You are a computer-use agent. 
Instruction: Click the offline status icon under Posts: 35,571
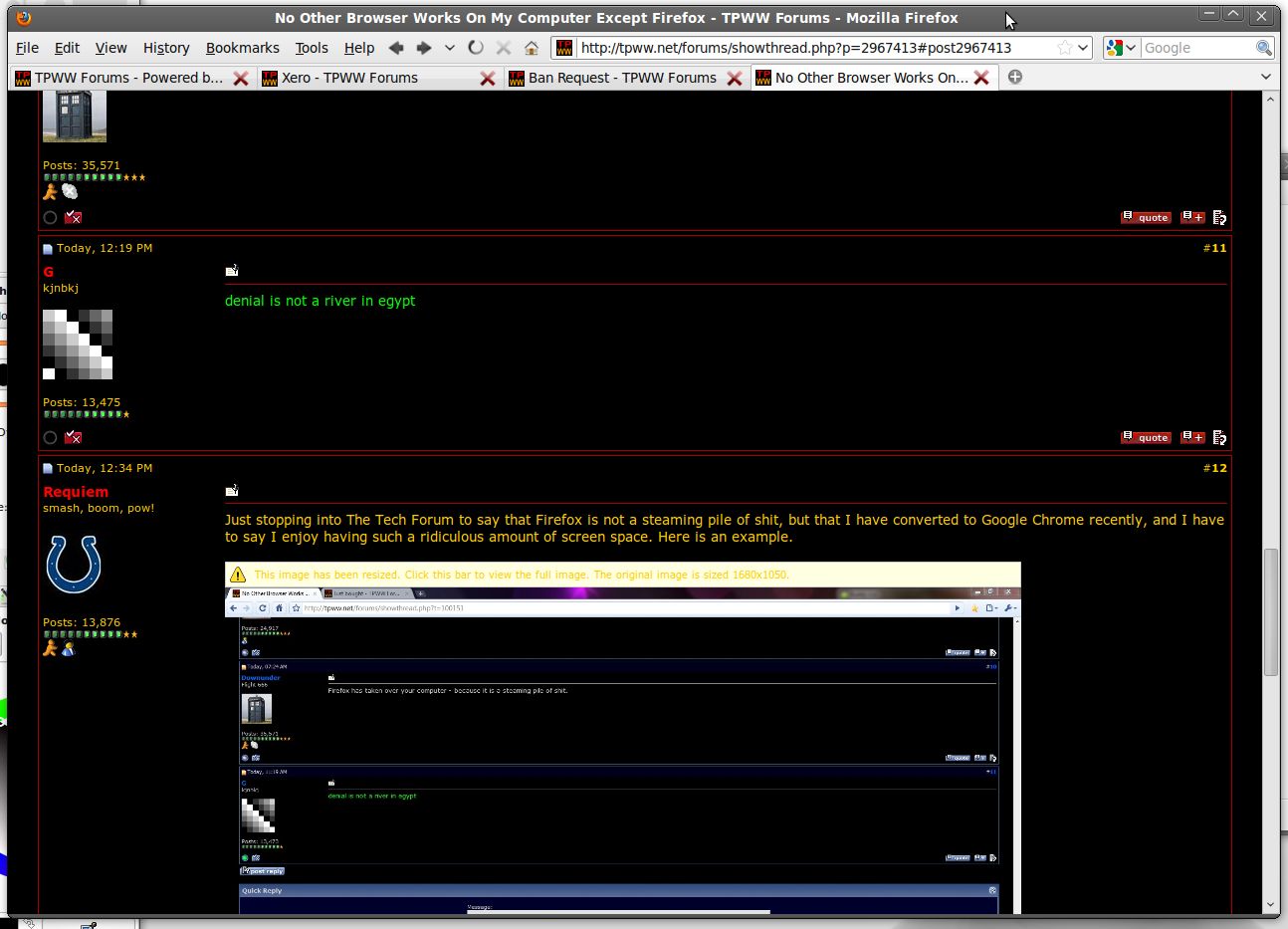[50, 217]
